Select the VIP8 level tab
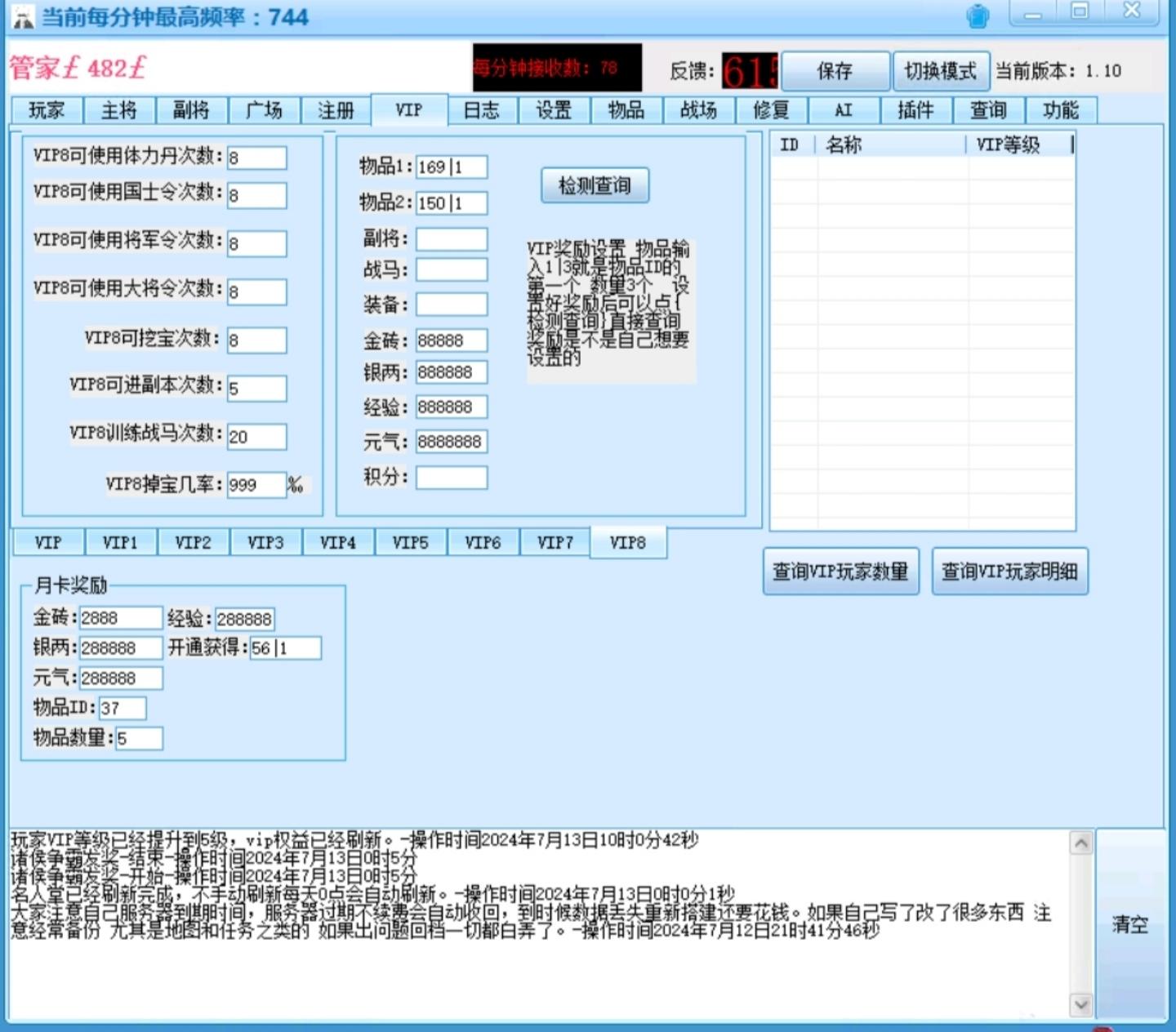 pyautogui.click(x=628, y=542)
